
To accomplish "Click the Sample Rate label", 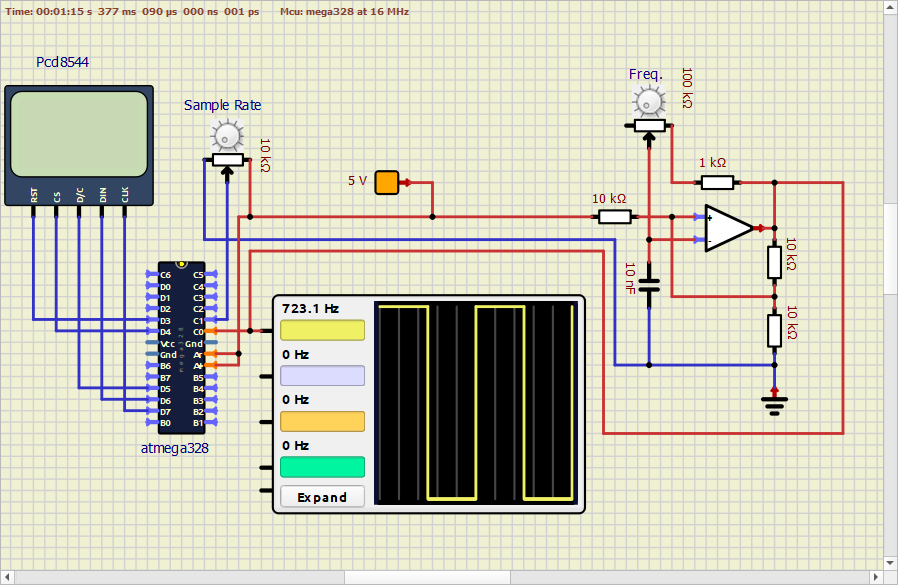I will [222, 105].
